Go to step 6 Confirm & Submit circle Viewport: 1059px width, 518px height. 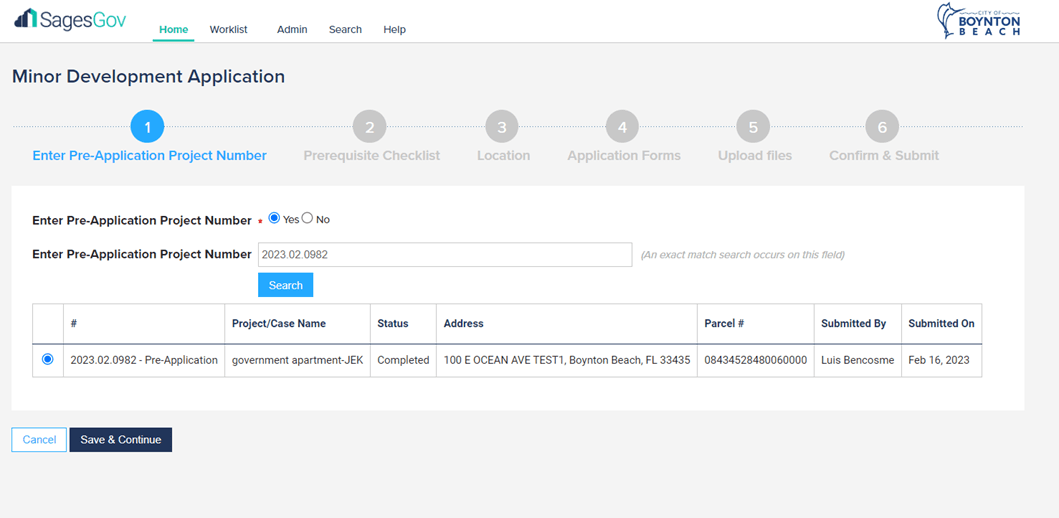pos(882,127)
